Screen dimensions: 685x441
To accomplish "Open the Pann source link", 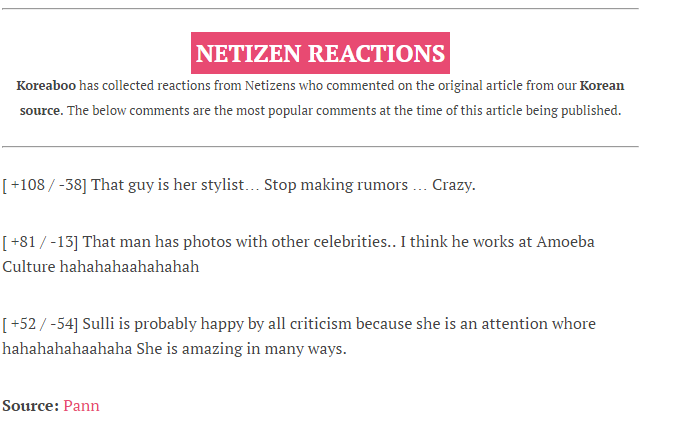I will pyautogui.click(x=81, y=406).
